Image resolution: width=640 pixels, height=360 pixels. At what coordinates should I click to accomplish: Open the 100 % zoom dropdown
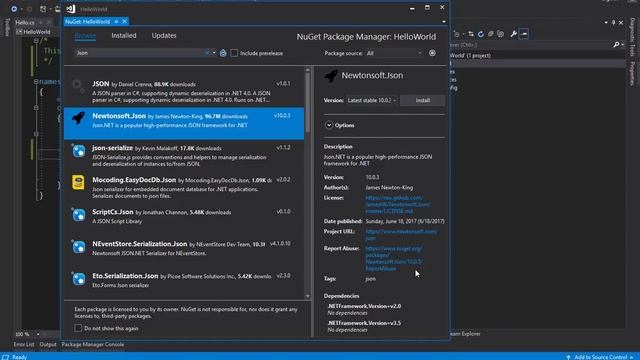(38, 334)
